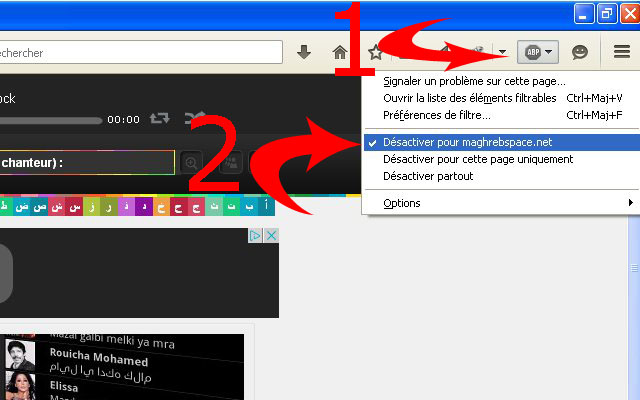Open Elissa's photo thumbnail
This screenshot has width=640, height=400.
click(20, 385)
